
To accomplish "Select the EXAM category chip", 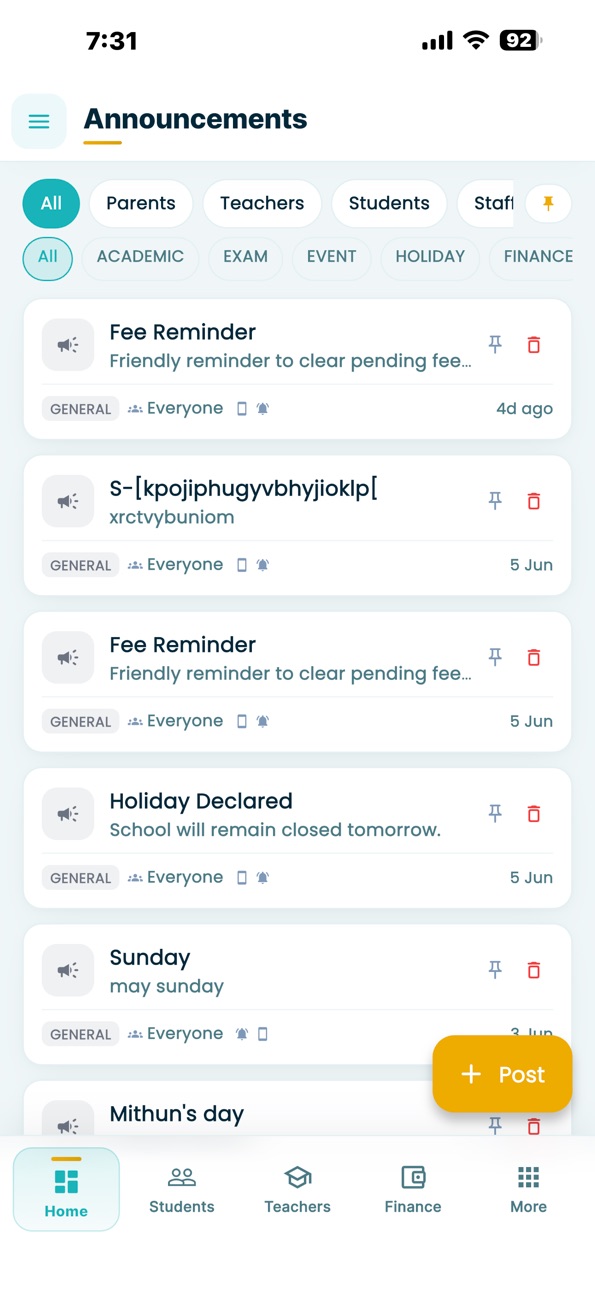I will click(245, 257).
